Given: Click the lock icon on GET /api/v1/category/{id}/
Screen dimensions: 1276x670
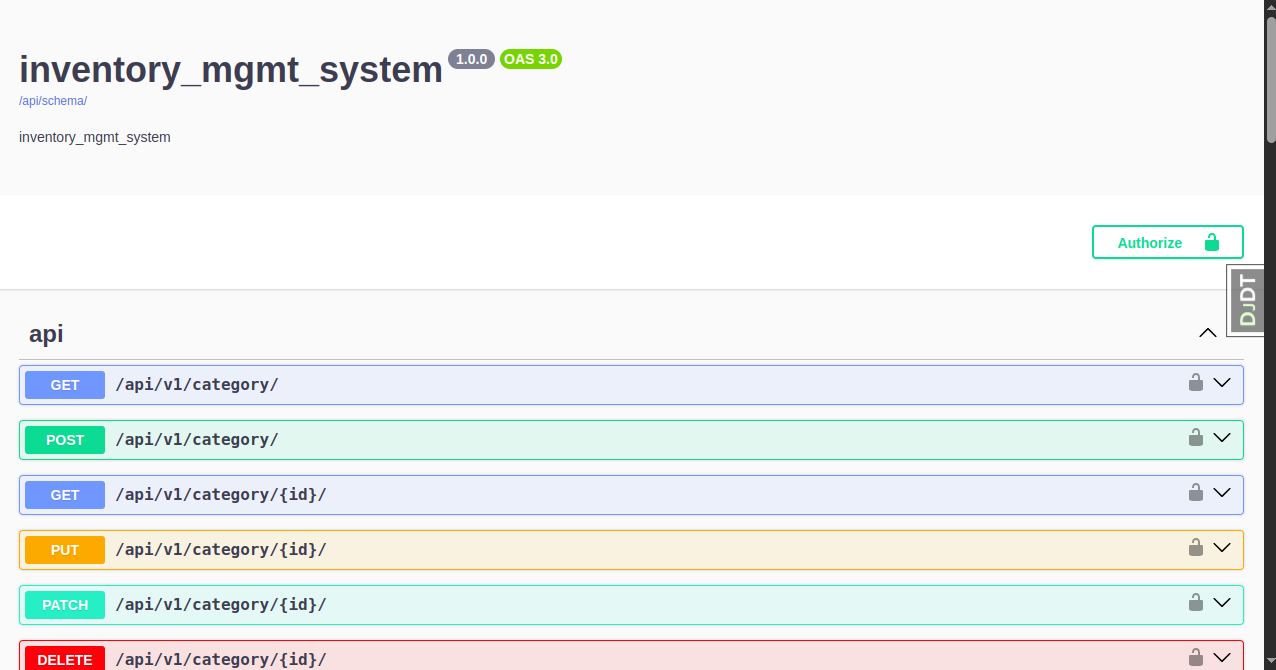Looking at the screenshot, I should 1196,493.
